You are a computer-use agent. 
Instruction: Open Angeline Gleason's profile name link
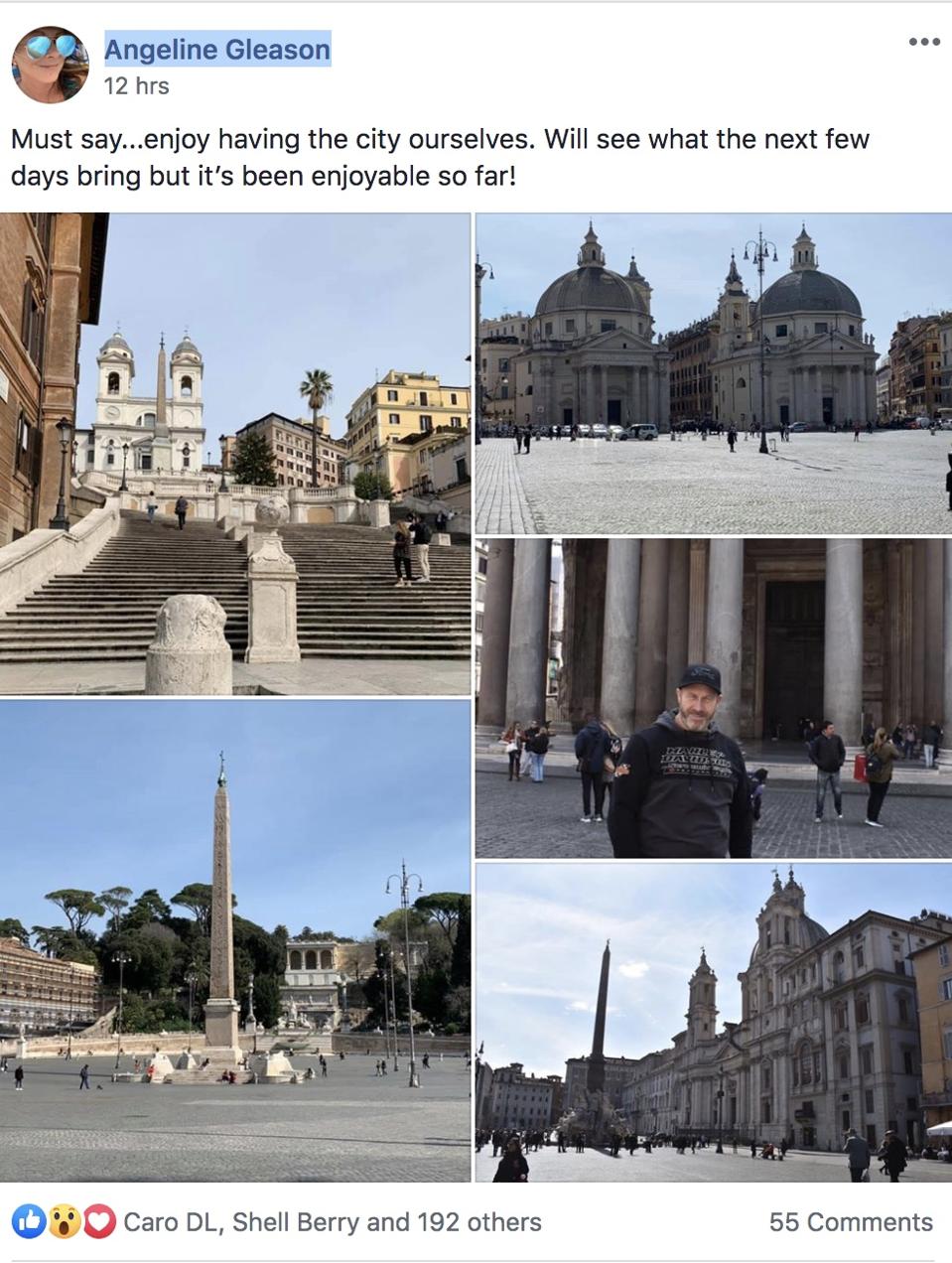(217, 49)
